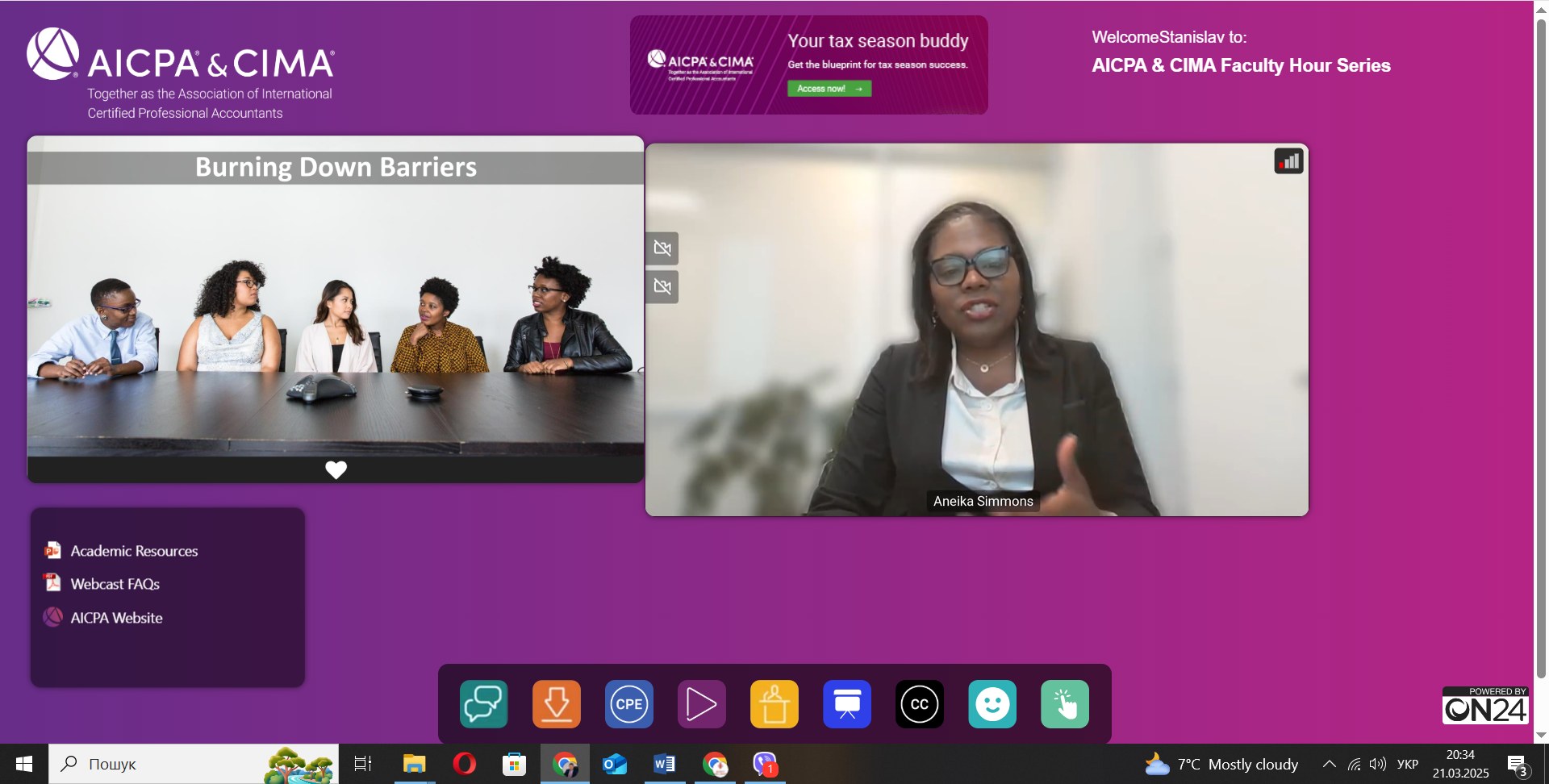Viewport: 1549px width, 784px height.
Task: Click the AICPA & CIMA Faculty Hour Series title
Action: (x=1241, y=65)
